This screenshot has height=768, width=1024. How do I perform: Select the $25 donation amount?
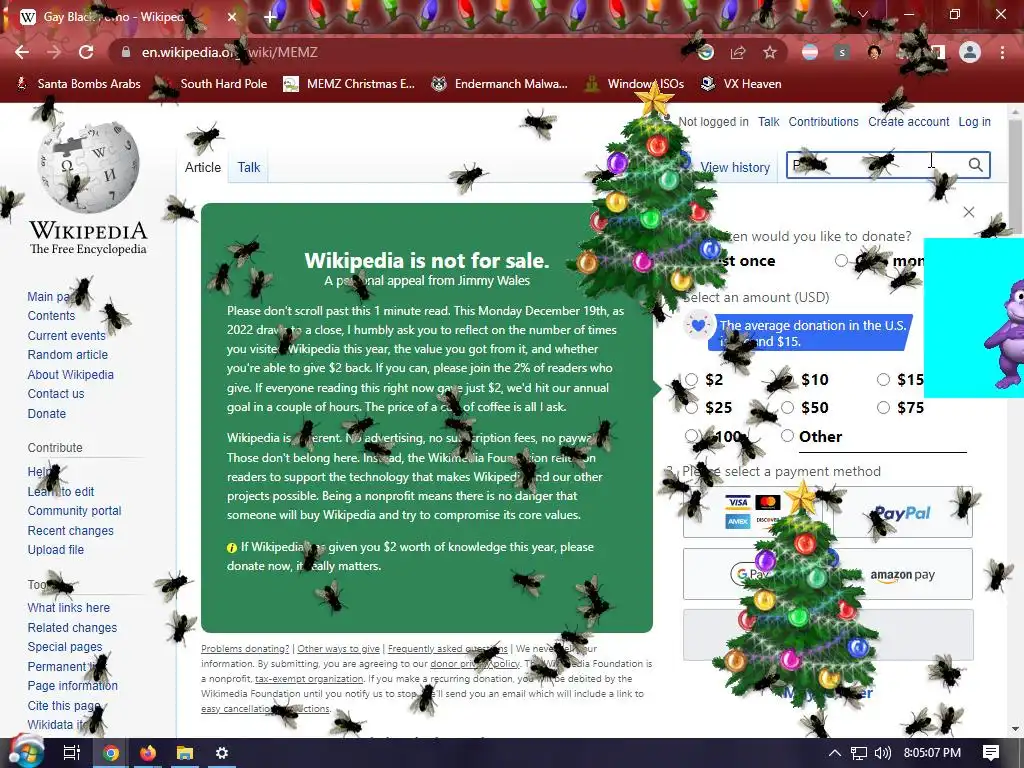(692, 408)
